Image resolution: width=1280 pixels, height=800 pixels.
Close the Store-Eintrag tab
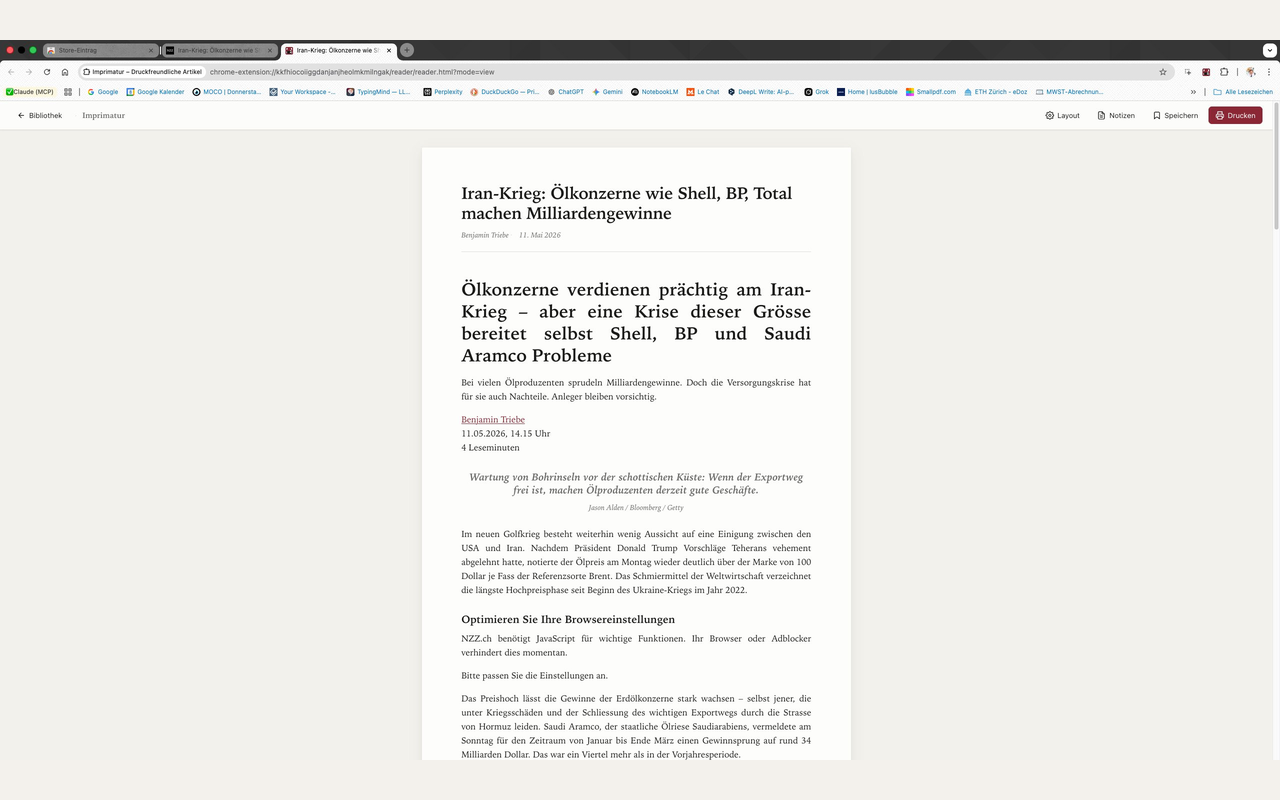151,50
